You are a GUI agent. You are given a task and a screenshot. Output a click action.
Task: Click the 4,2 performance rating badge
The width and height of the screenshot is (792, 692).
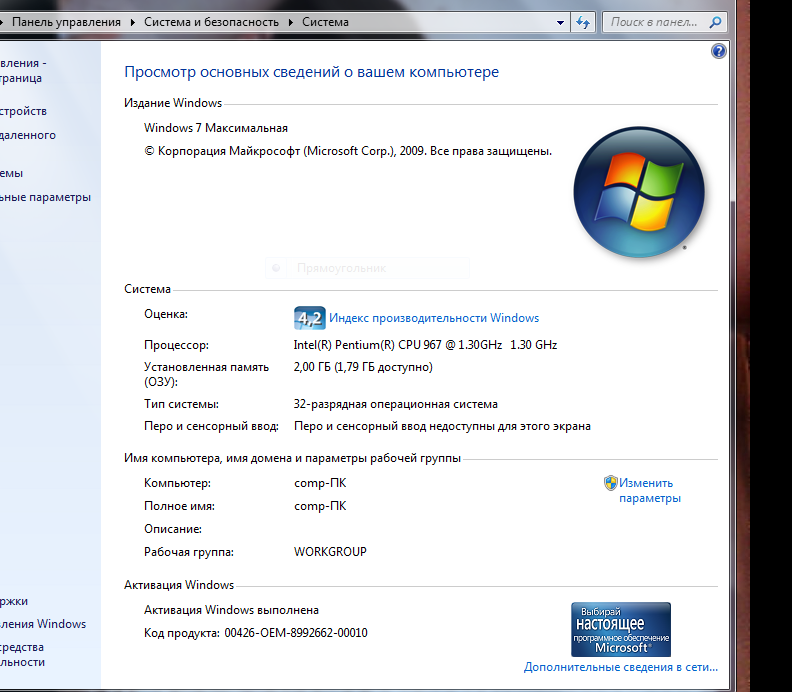coord(310,318)
